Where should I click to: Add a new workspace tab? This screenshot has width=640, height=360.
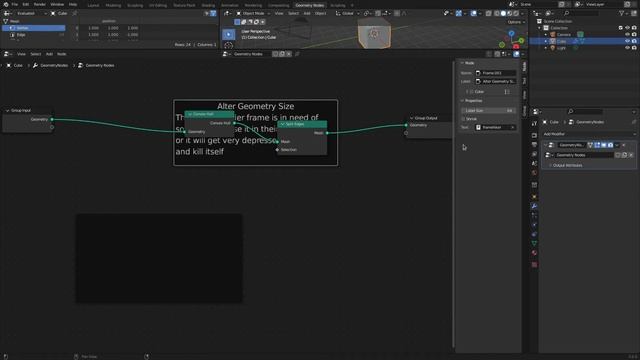[x=352, y=5]
